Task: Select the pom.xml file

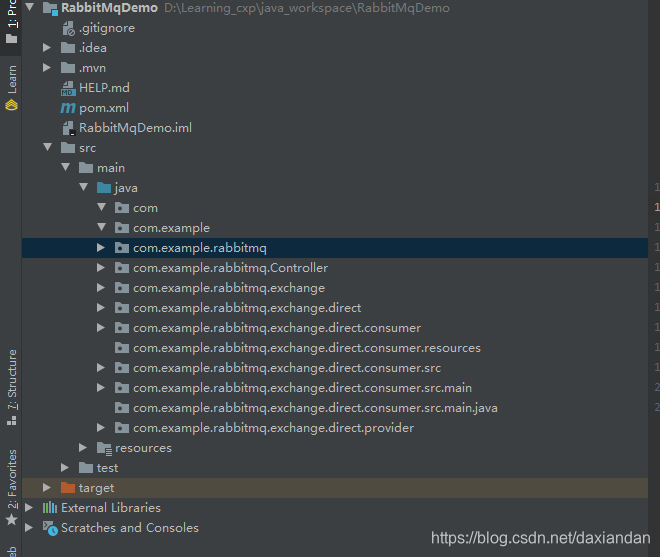Action: pos(104,108)
